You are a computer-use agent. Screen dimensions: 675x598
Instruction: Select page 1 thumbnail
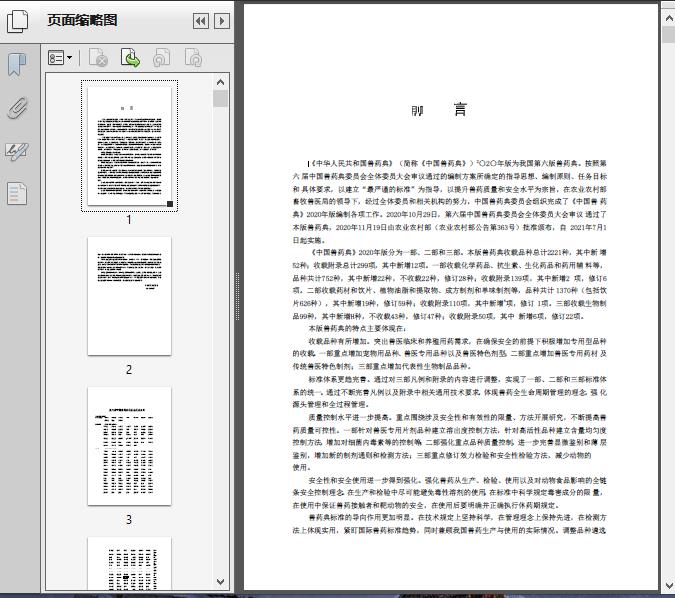coord(129,146)
